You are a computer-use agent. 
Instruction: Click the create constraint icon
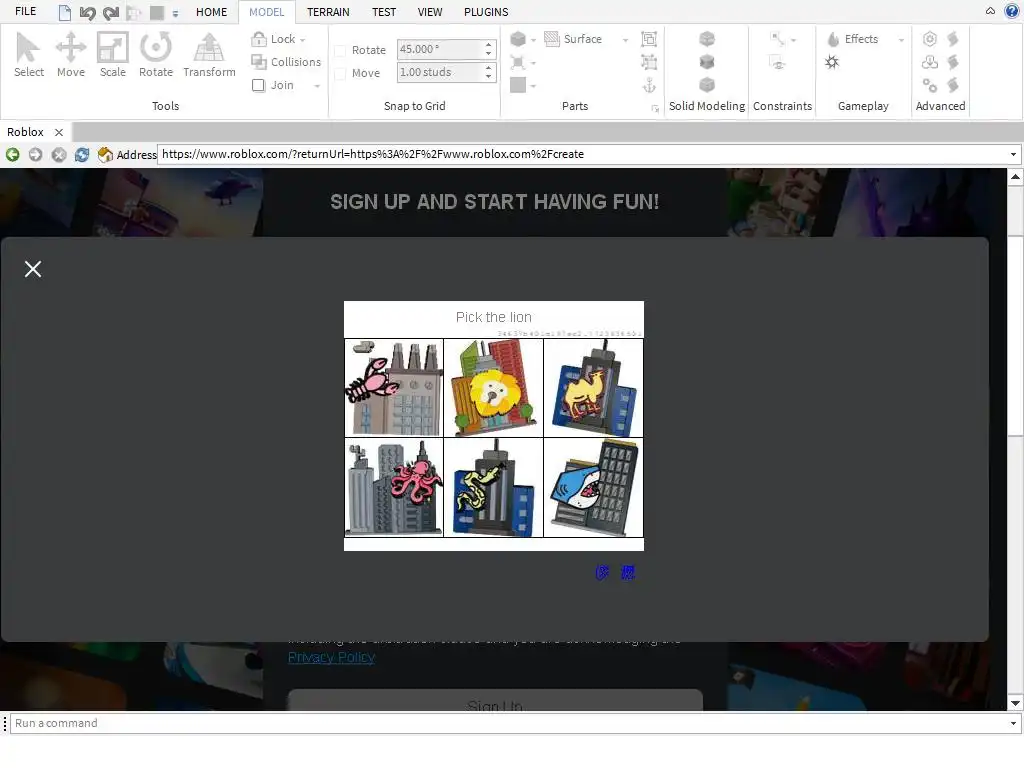point(777,39)
